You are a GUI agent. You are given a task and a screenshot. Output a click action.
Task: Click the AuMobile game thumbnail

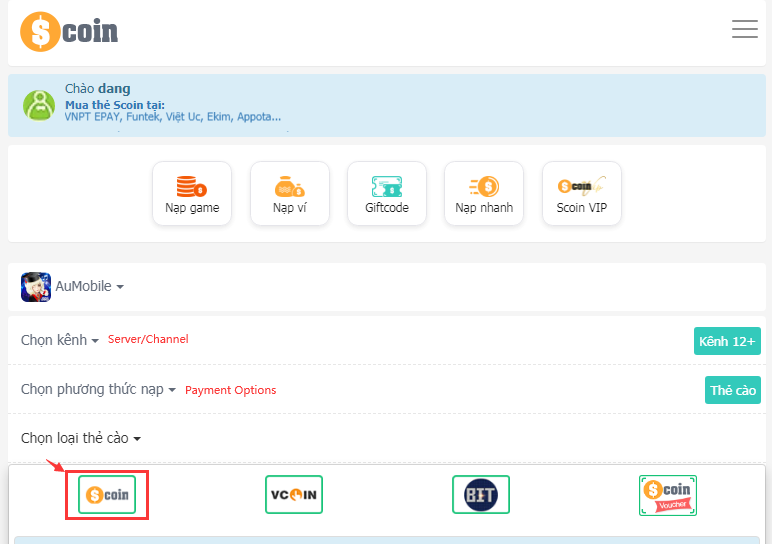[36, 287]
